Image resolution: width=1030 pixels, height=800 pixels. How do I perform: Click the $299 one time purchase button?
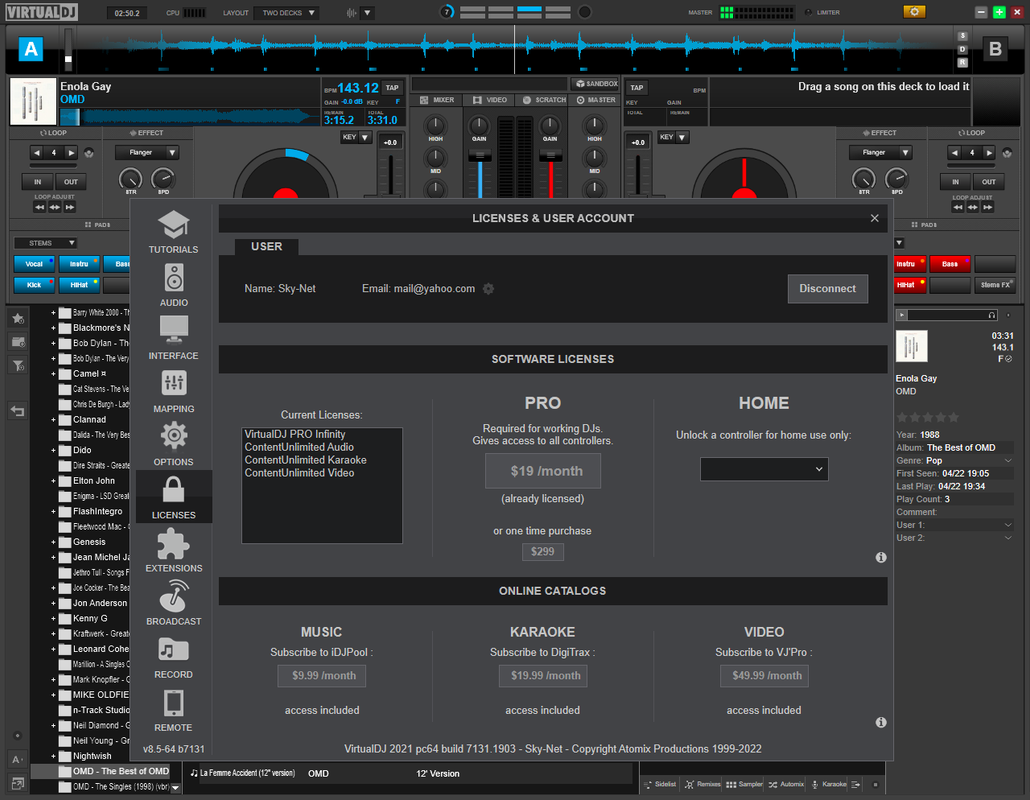(543, 552)
